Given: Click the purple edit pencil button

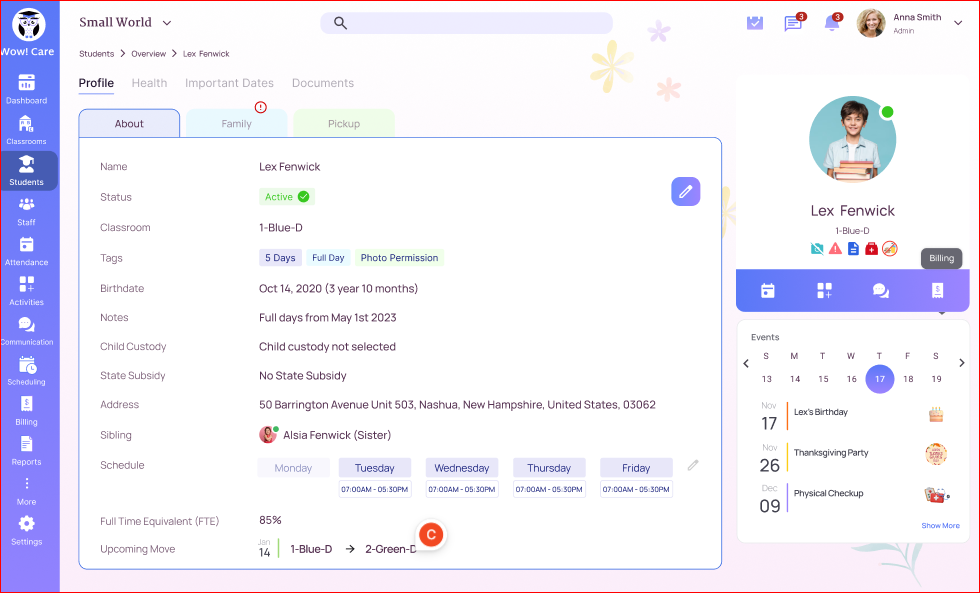Looking at the screenshot, I should (x=685, y=192).
